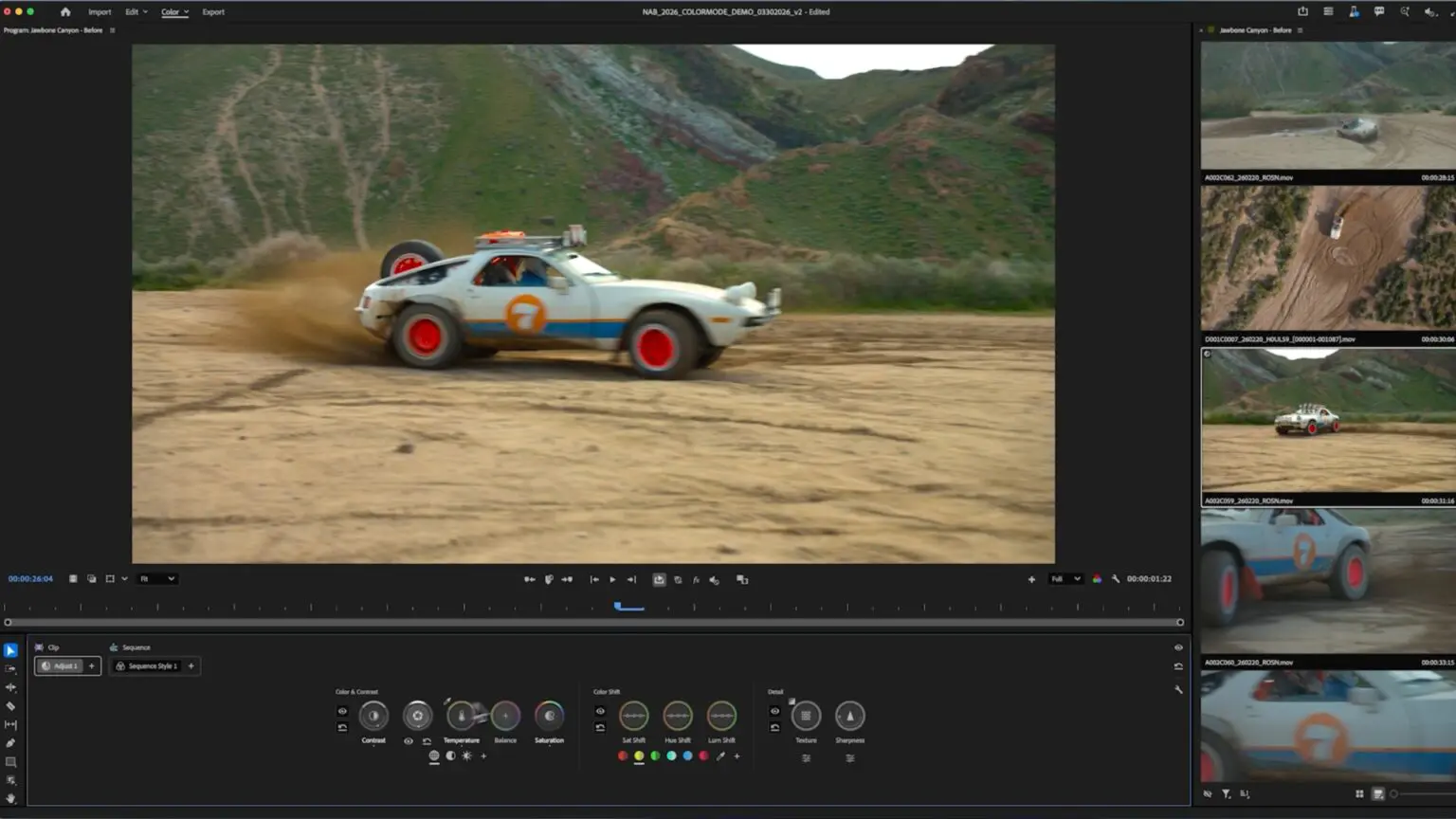The height and width of the screenshot is (819, 1456).
Task: Select the Hand tool in left toolbar
Action: coord(11,798)
